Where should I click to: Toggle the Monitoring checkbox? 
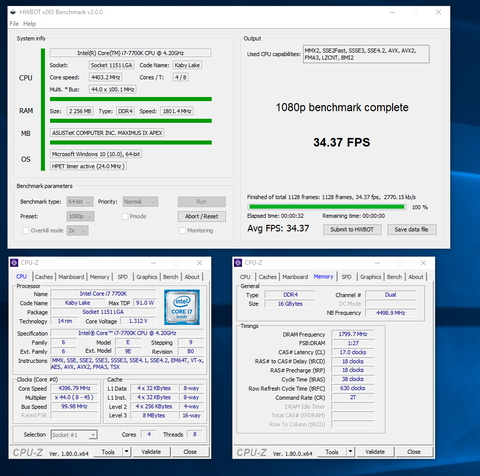[182, 230]
